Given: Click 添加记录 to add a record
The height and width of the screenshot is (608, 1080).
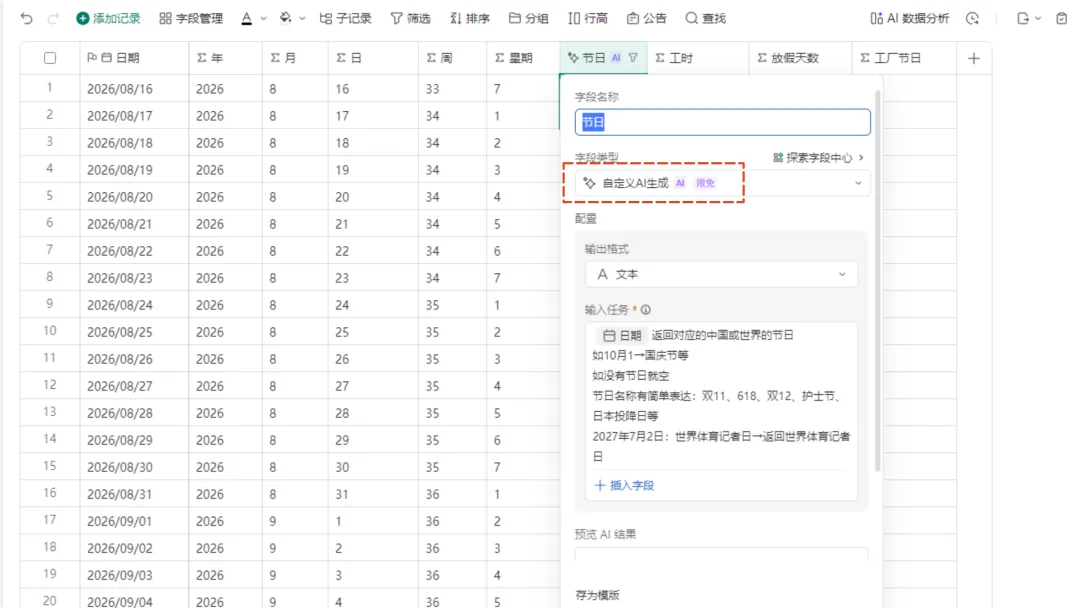Looking at the screenshot, I should [x=108, y=19].
